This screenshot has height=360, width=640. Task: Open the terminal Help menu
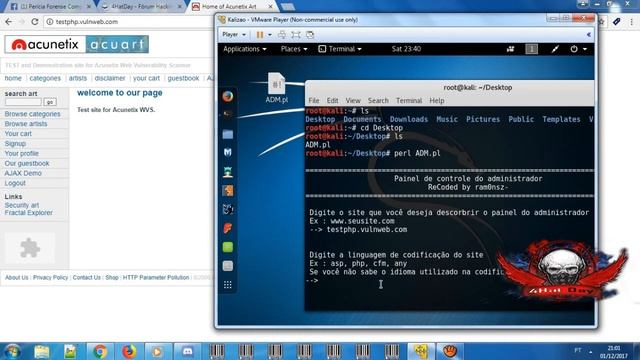click(436, 100)
